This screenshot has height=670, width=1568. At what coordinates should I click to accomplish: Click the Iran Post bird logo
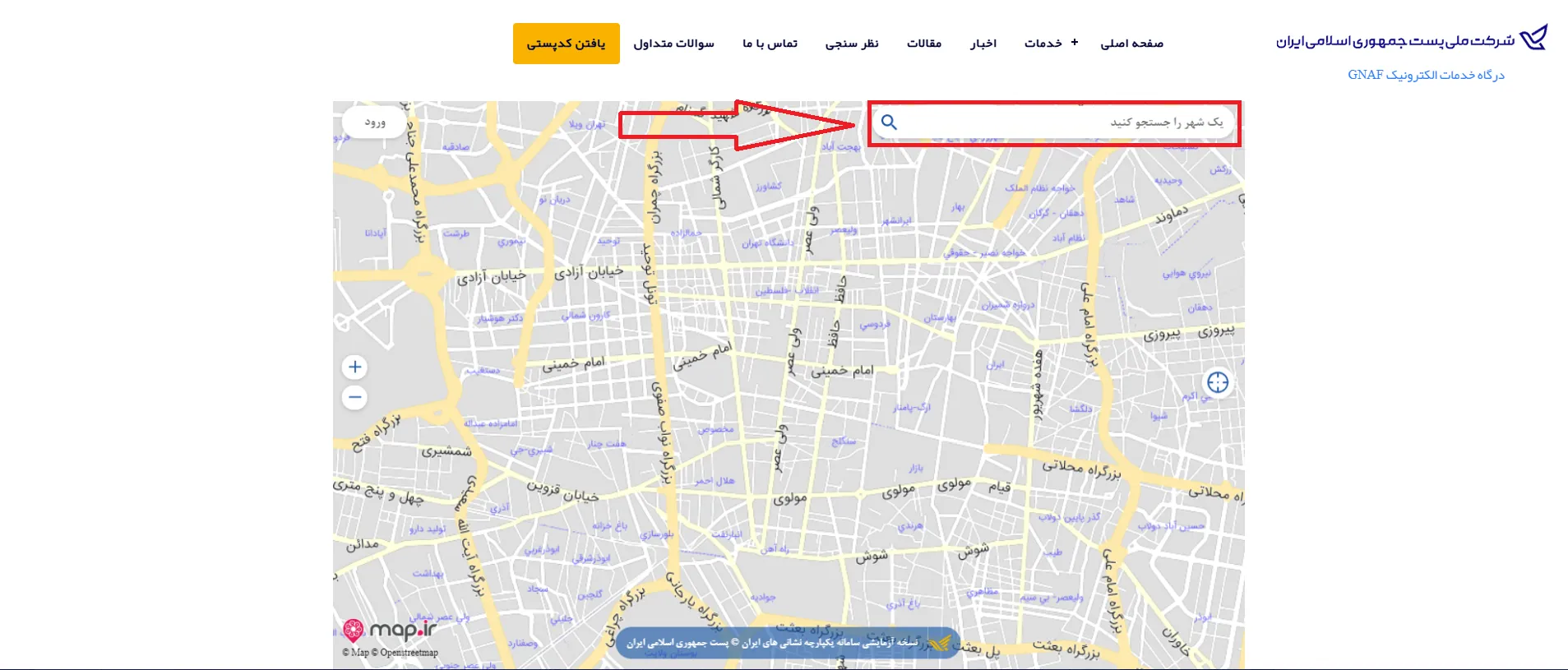coord(1533,38)
